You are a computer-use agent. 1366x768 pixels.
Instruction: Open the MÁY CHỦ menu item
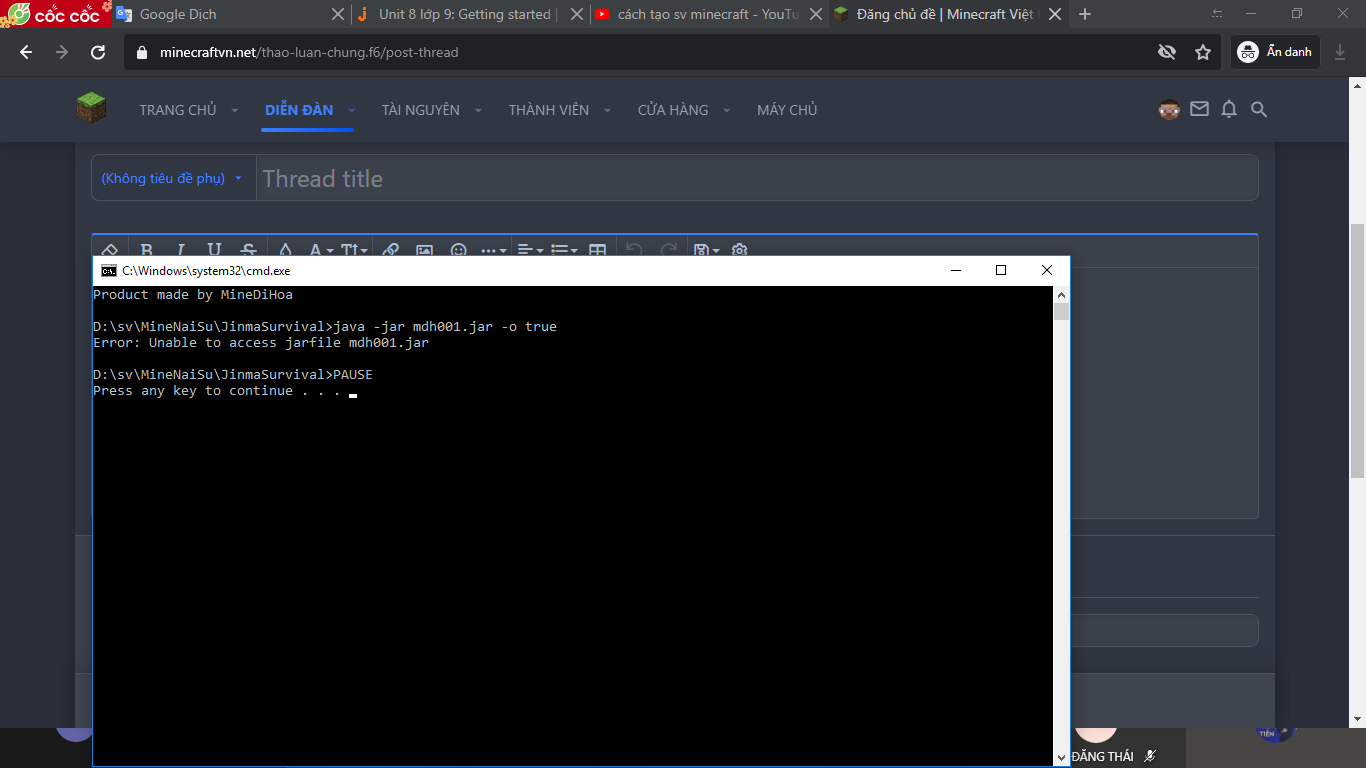(x=787, y=110)
